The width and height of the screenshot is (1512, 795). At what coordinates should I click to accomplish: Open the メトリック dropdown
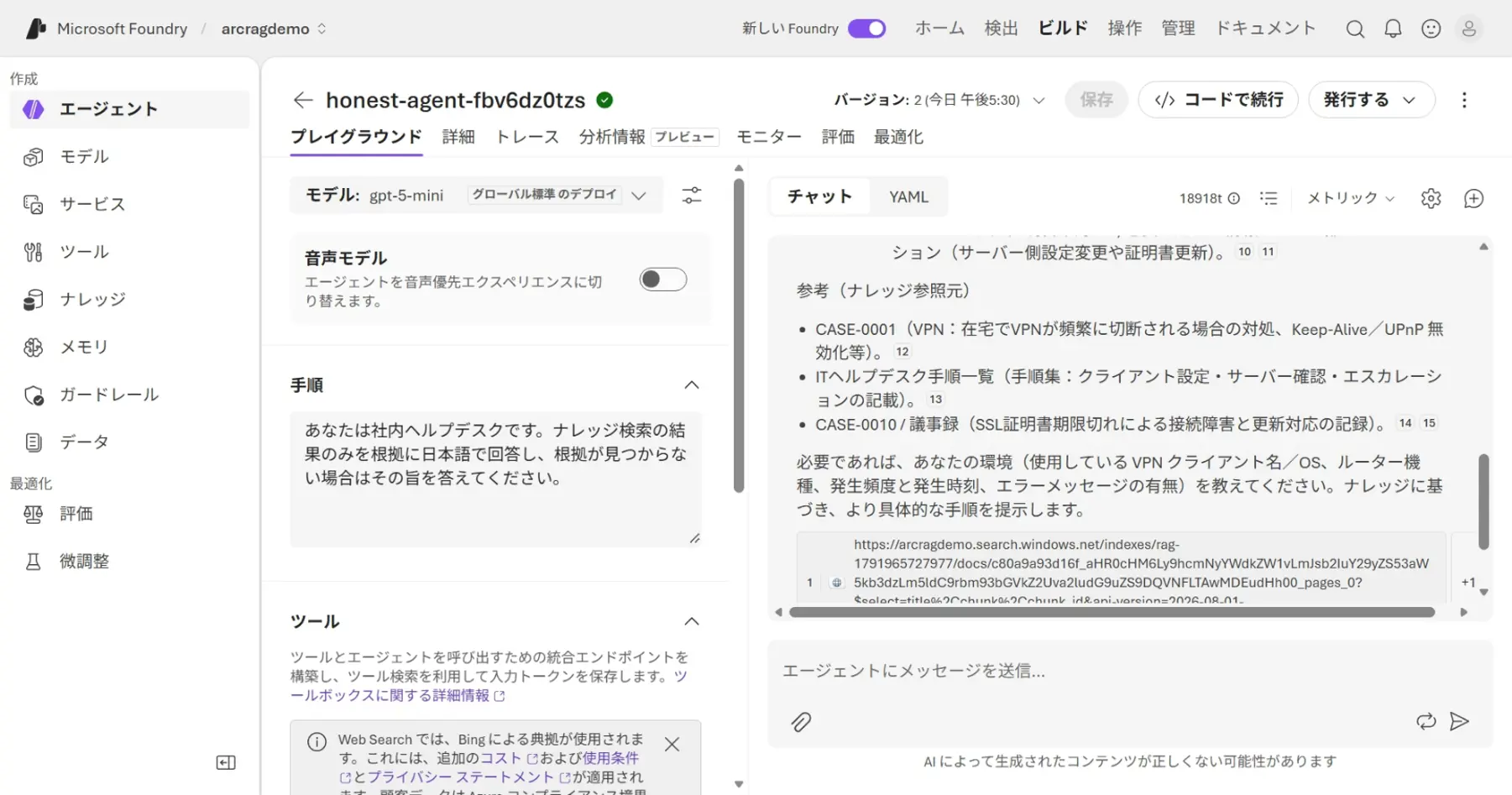click(1350, 198)
